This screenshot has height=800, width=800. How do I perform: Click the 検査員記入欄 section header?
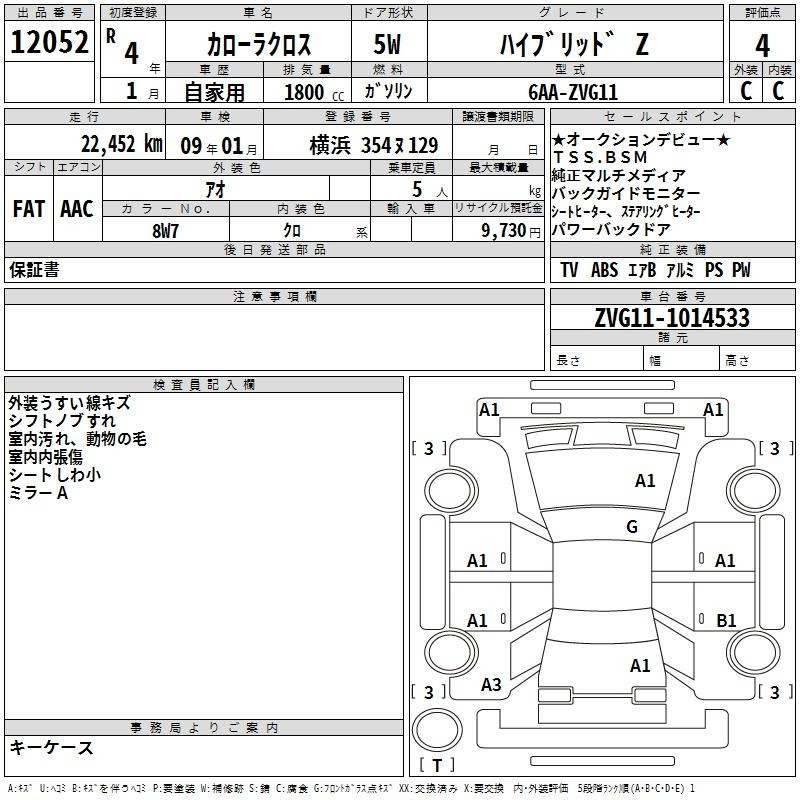point(204,385)
